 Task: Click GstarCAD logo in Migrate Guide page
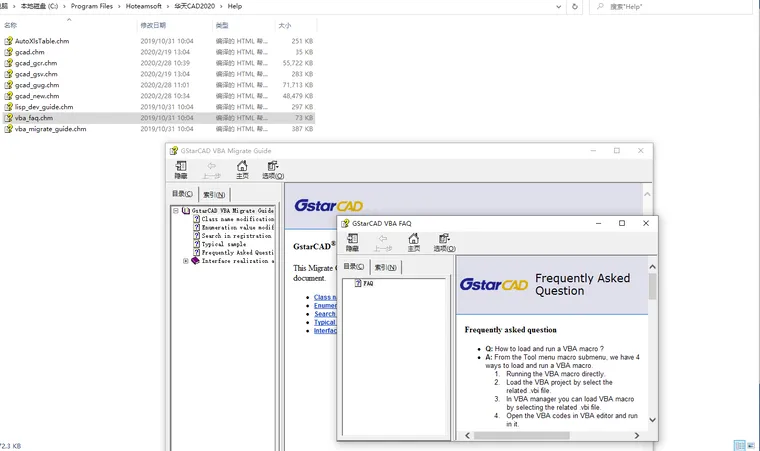(x=329, y=206)
